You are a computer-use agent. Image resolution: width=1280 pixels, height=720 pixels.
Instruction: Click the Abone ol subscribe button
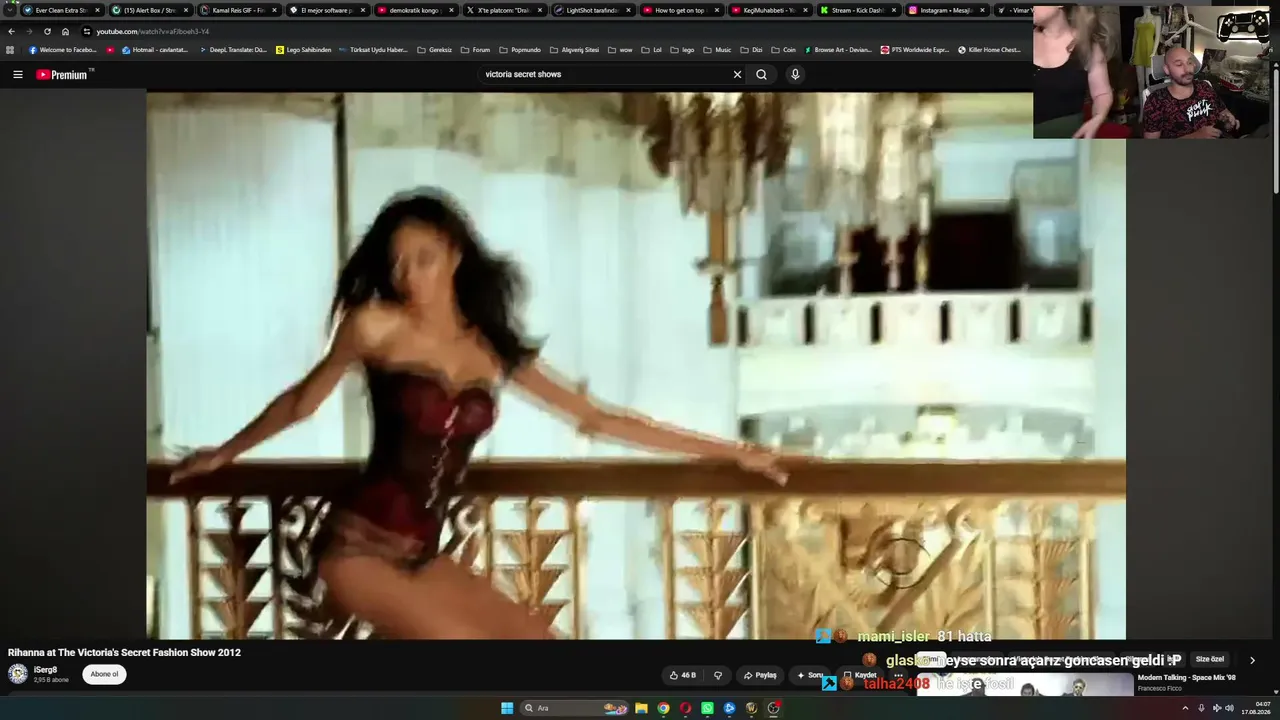pyautogui.click(x=104, y=674)
